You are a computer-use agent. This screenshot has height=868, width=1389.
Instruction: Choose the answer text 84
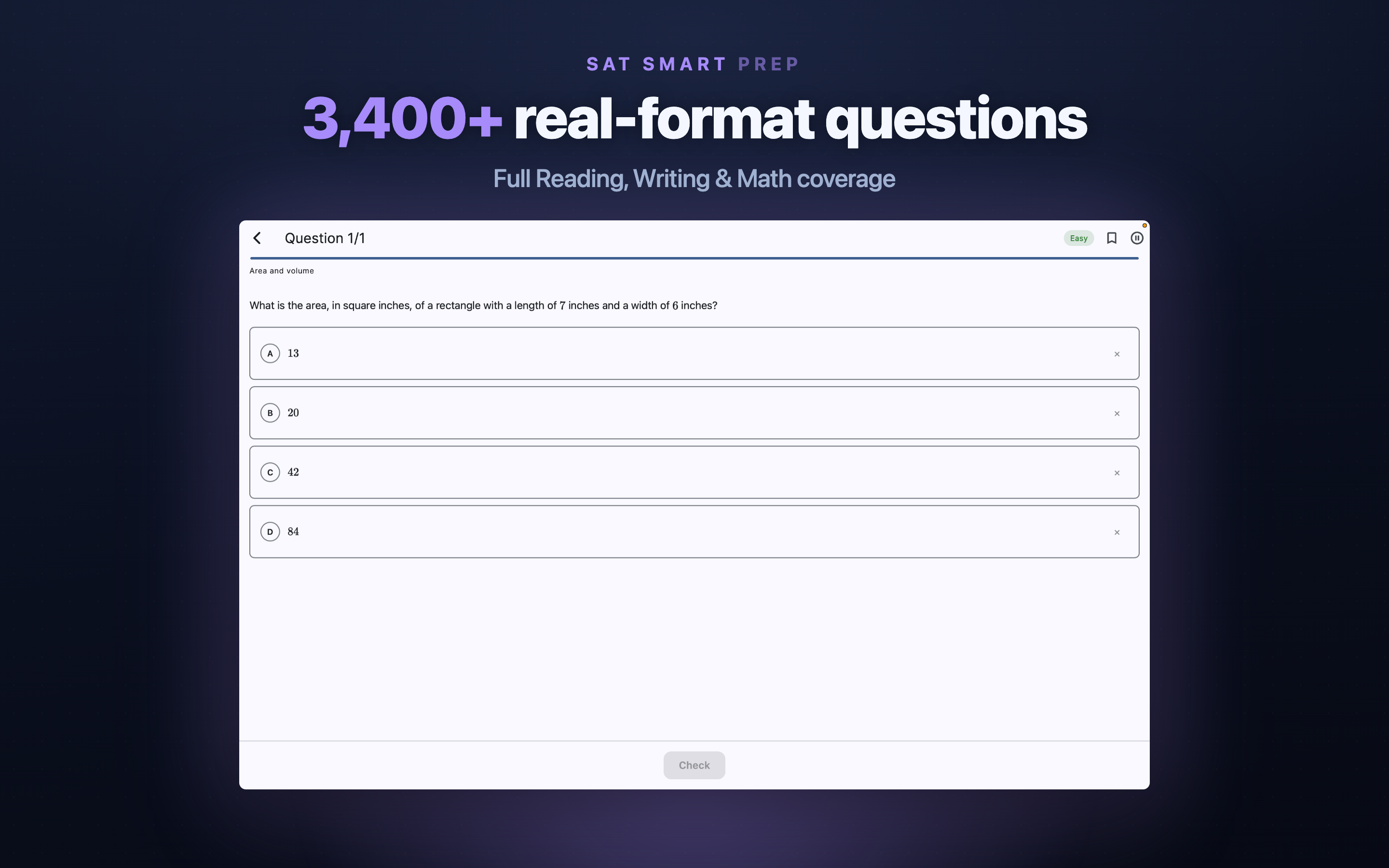(293, 531)
